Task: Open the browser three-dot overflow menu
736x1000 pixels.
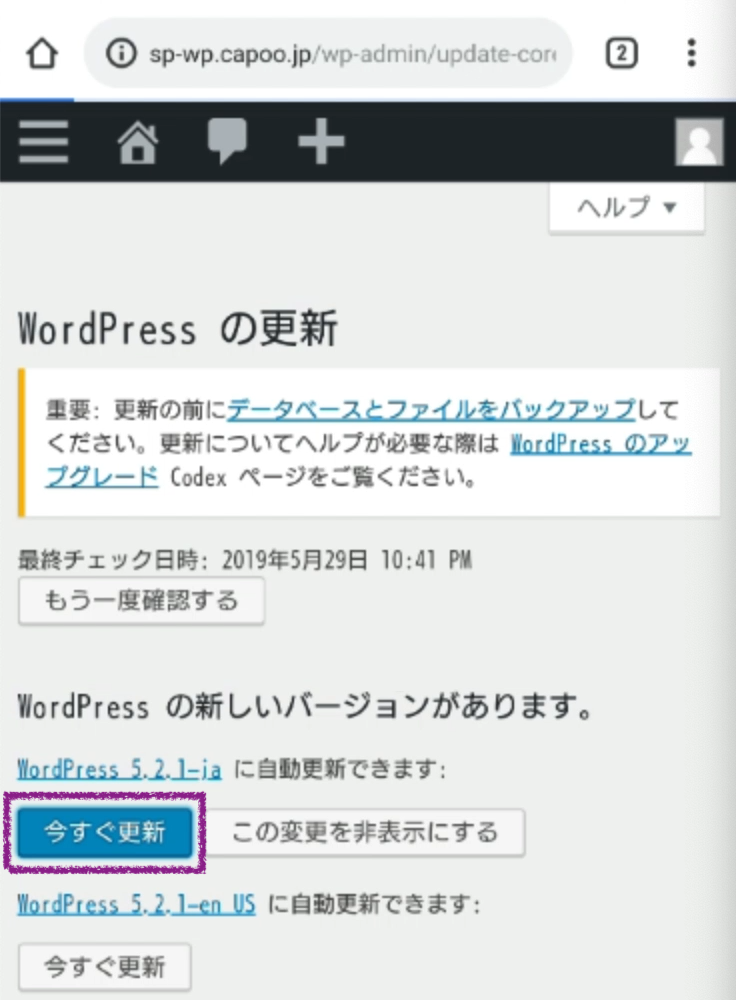Action: (x=691, y=54)
